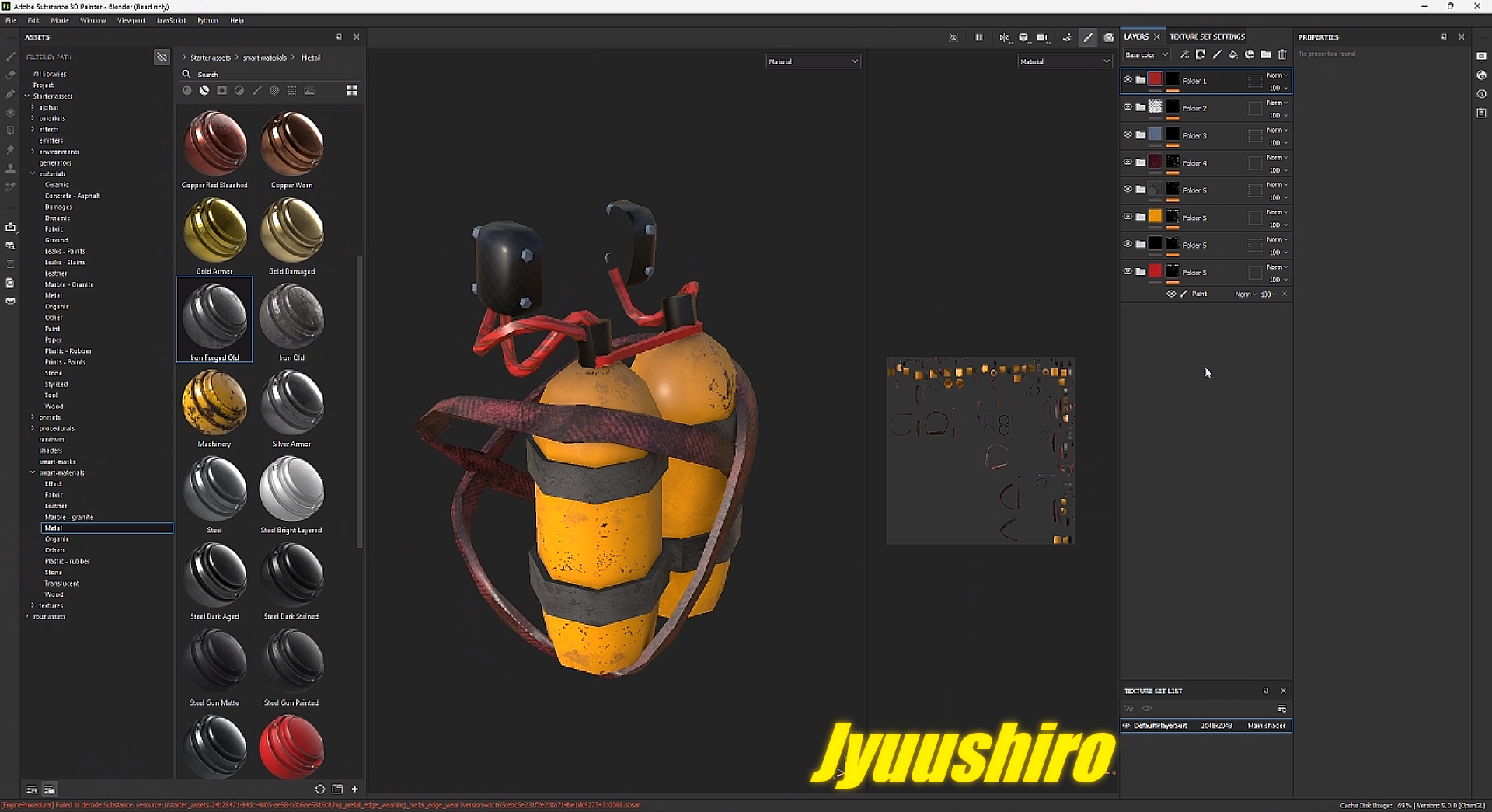
Task: Click the asset Search field
Action: pos(268,75)
